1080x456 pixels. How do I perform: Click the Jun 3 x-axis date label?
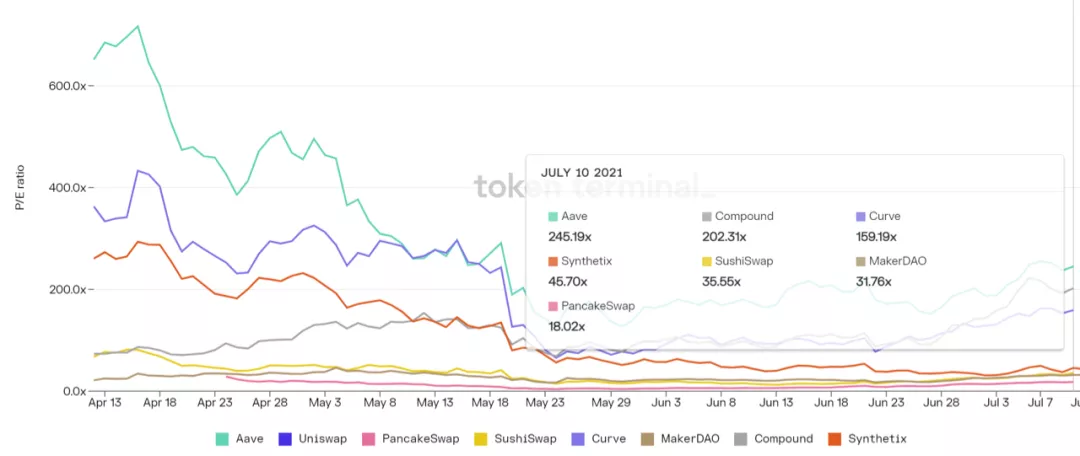(666, 402)
